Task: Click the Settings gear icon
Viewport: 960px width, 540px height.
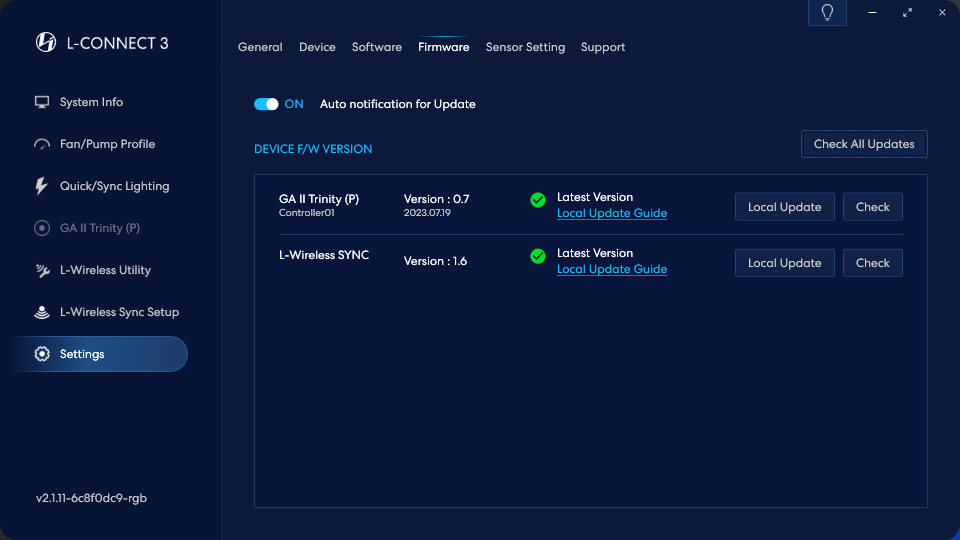Action: point(42,354)
